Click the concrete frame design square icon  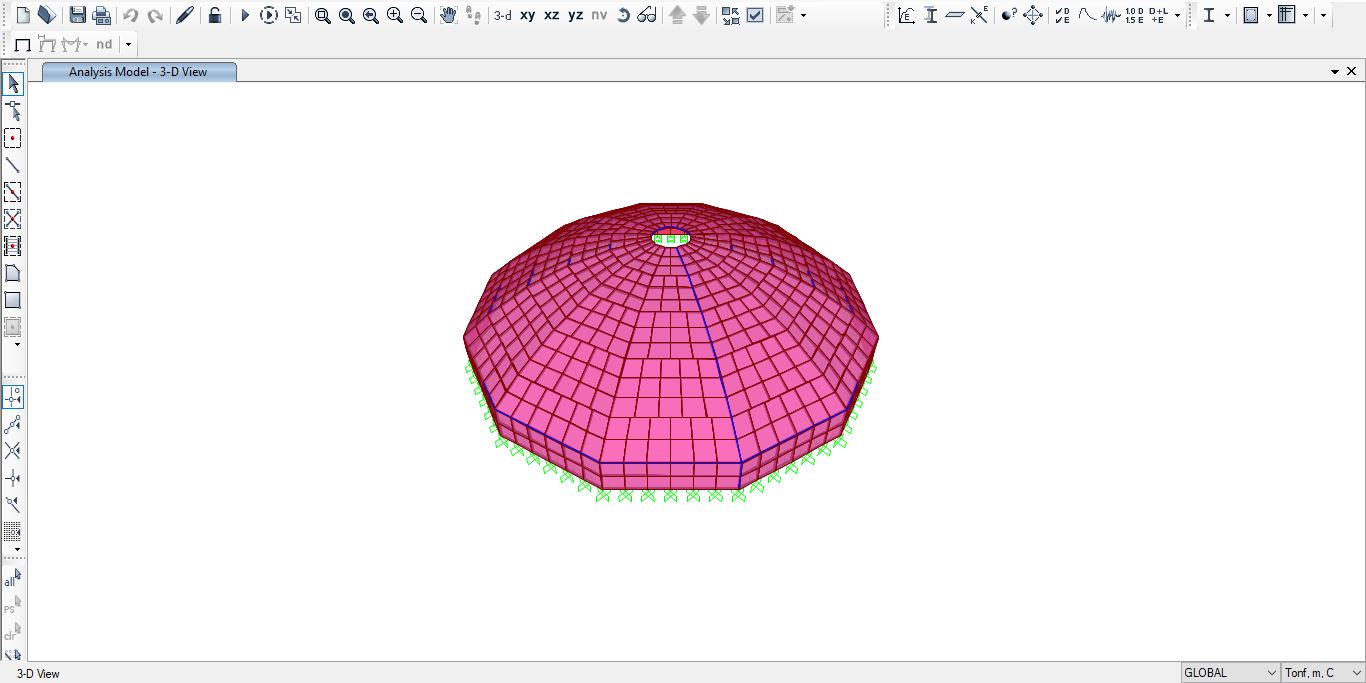point(1251,15)
